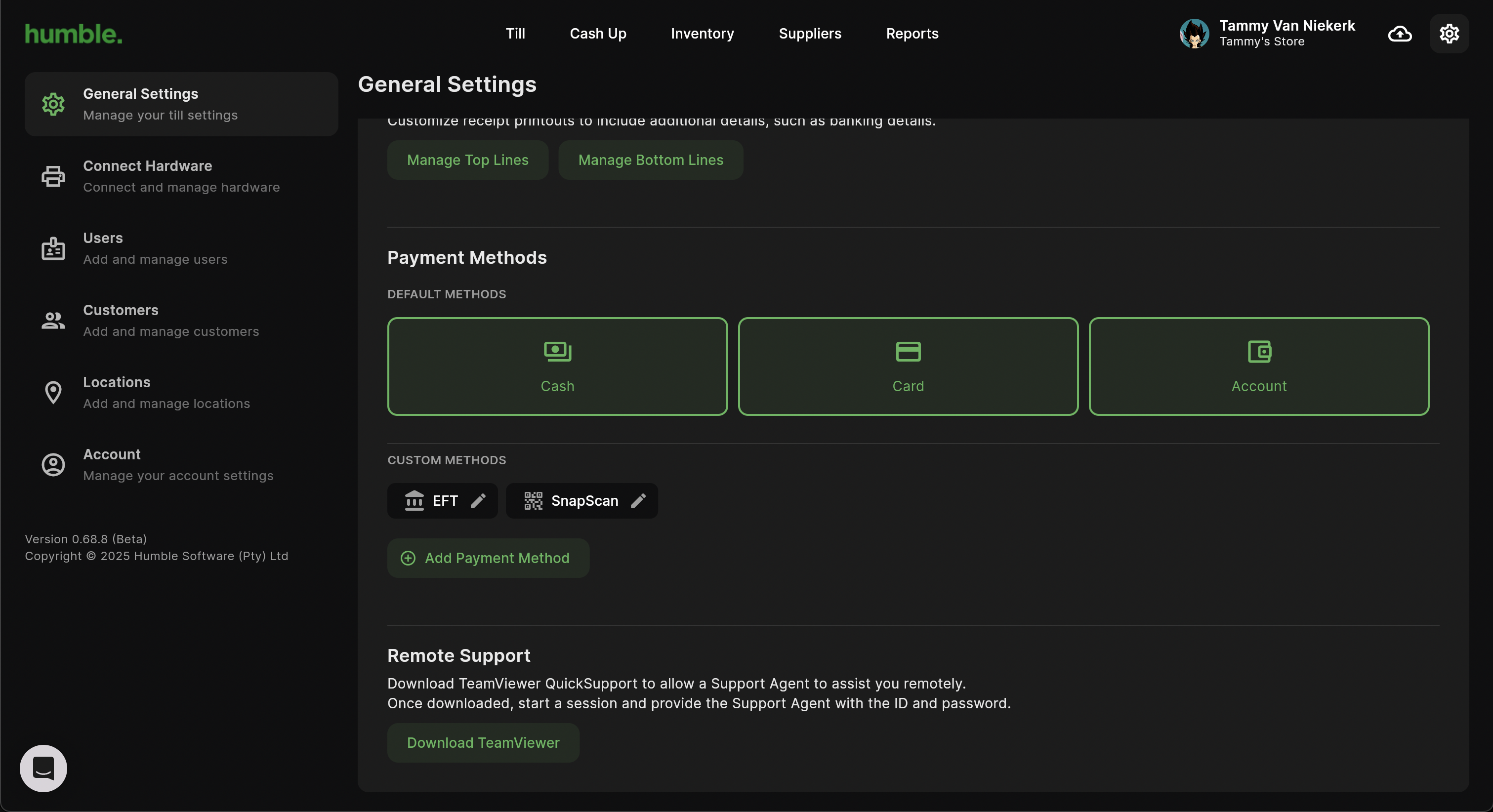Select the EFT custom method chip
The width and height of the screenshot is (1493, 812).
click(442, 501)
